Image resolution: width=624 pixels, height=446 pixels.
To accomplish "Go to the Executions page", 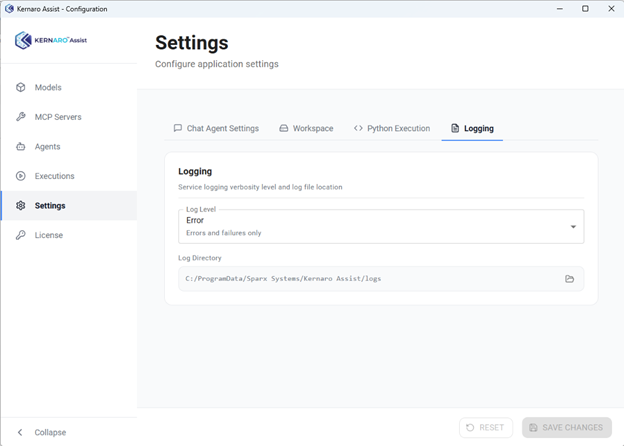I will [x=54, y=176].
